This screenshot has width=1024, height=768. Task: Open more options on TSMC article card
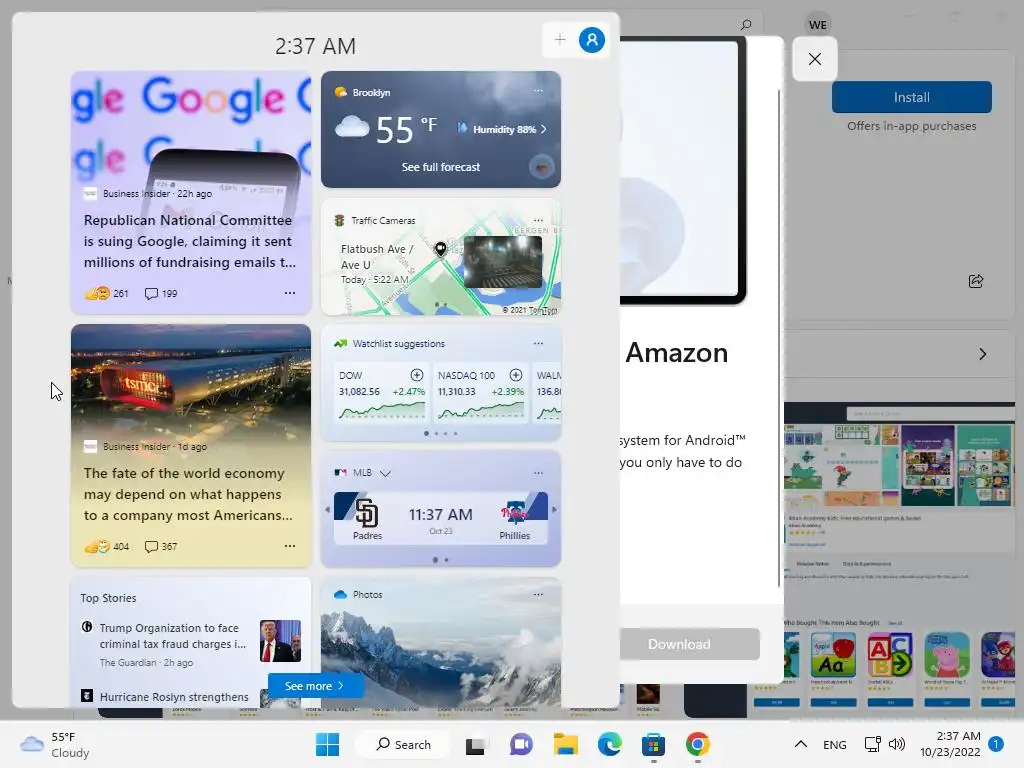coord(290,546)
